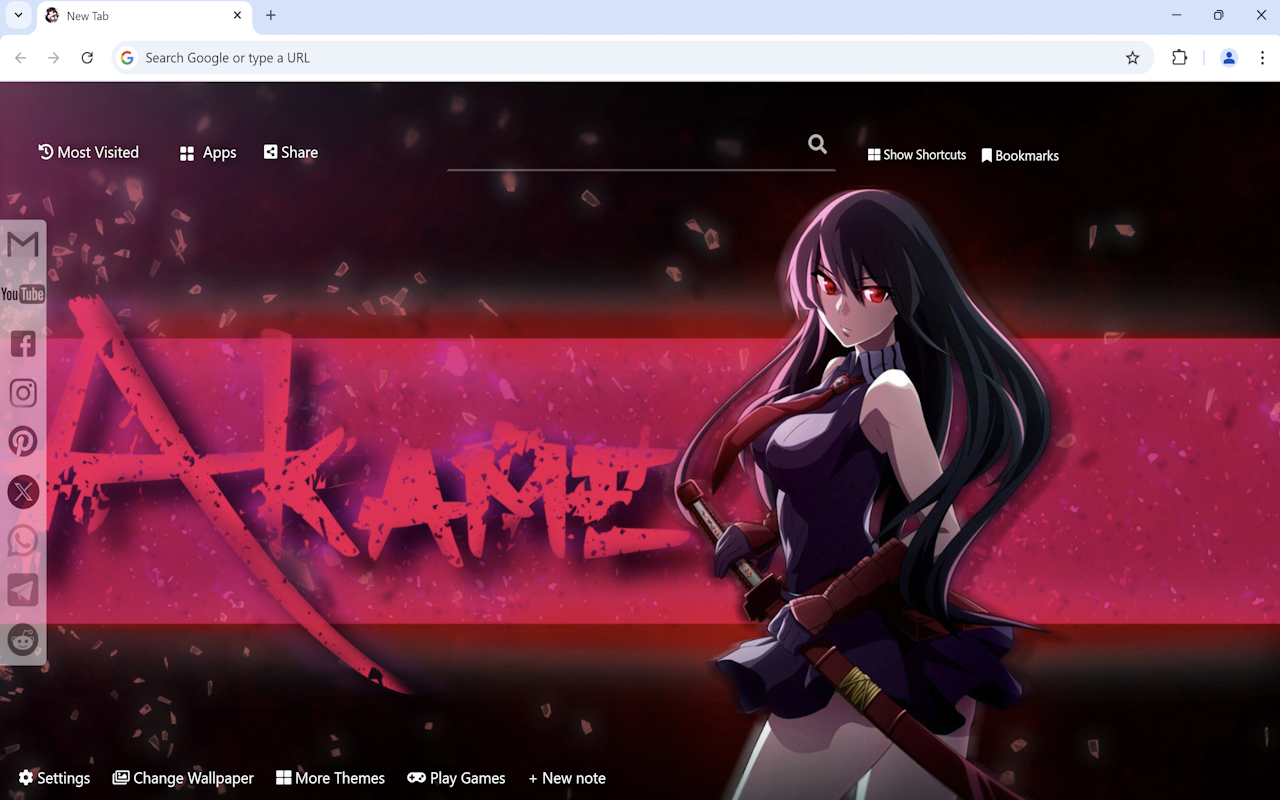Toggle Show Shortcuts
Viewport: 1280px width, 800px height.
916,154
